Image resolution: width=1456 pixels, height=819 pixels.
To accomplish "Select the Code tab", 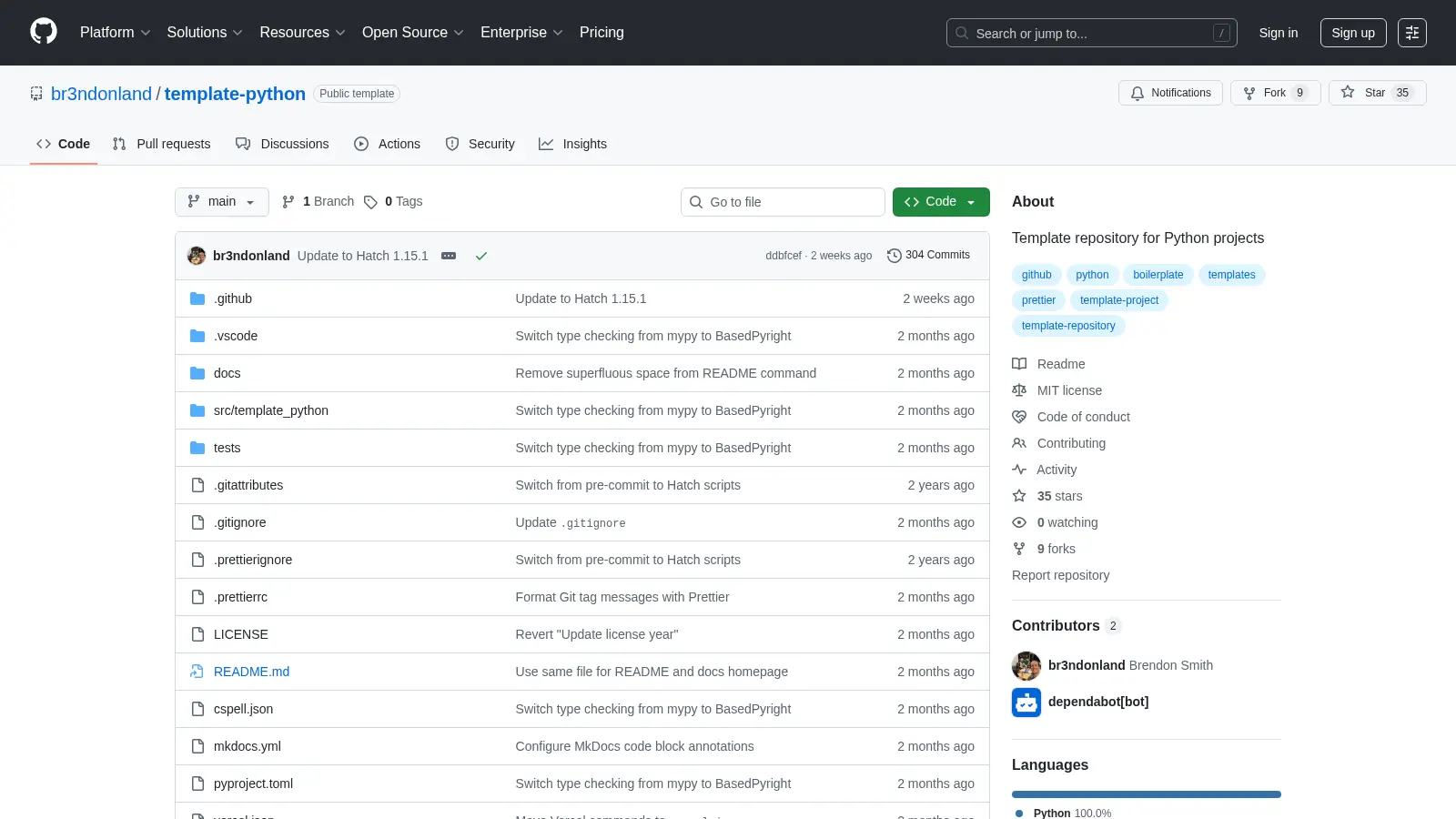I will coord(64,144).
